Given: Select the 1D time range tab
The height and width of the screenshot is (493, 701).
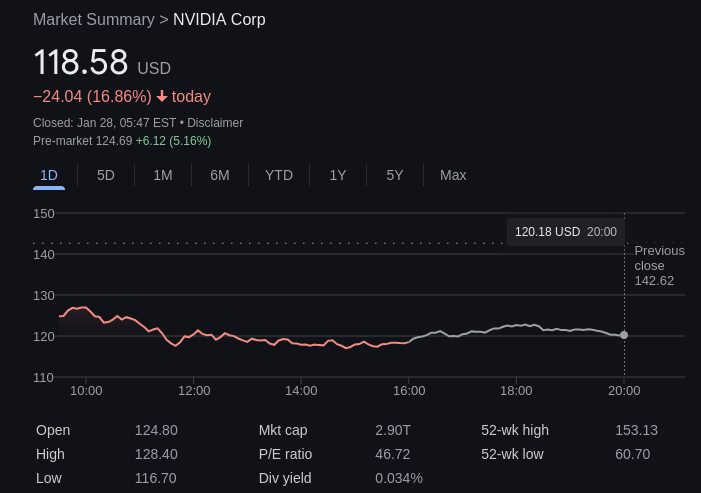Looking at the screenshot, I should click(49, 175).
